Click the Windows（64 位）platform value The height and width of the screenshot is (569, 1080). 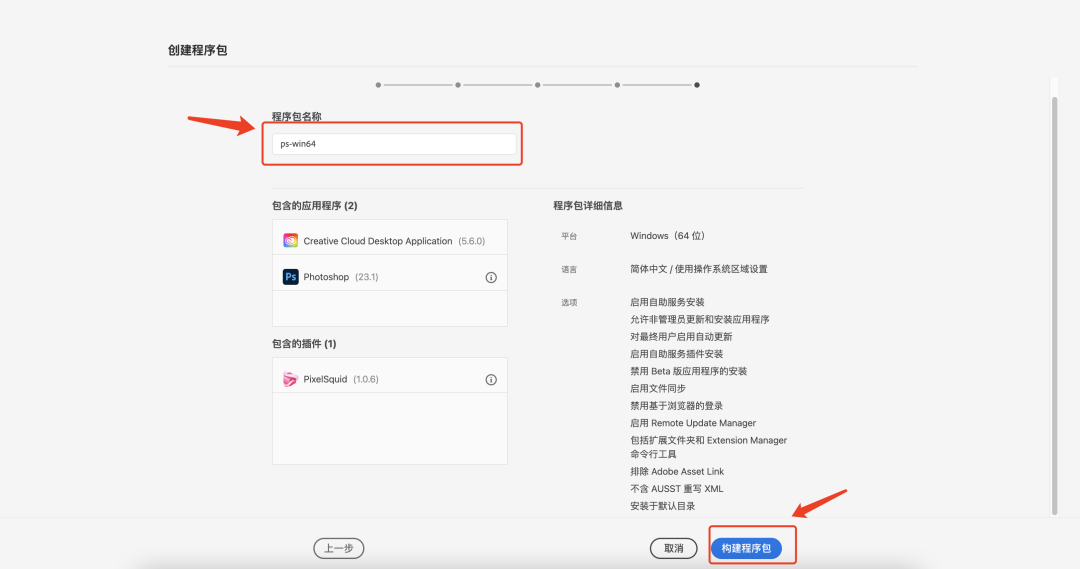tap(667, 236)
